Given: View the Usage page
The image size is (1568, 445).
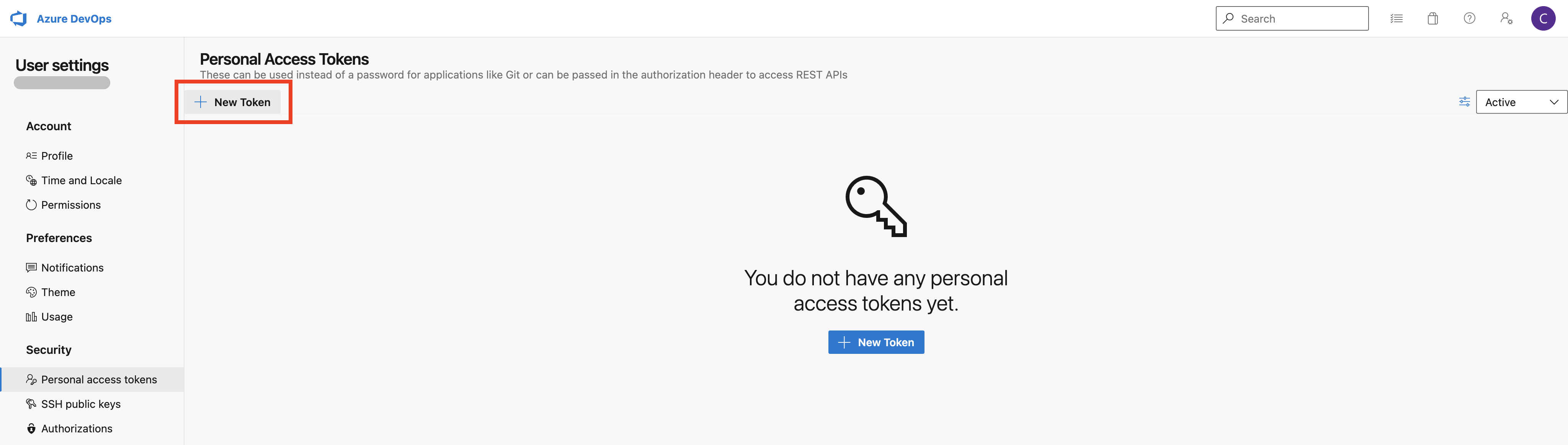Looking at the screenshot, I should click(x=57, y=317).
